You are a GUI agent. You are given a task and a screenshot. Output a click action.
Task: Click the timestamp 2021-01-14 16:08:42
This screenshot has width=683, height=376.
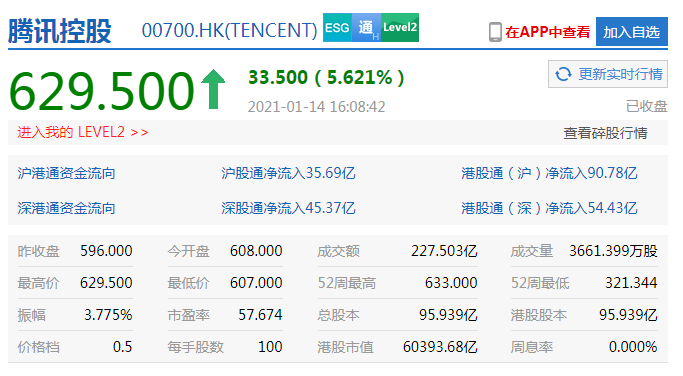[317, 107]
